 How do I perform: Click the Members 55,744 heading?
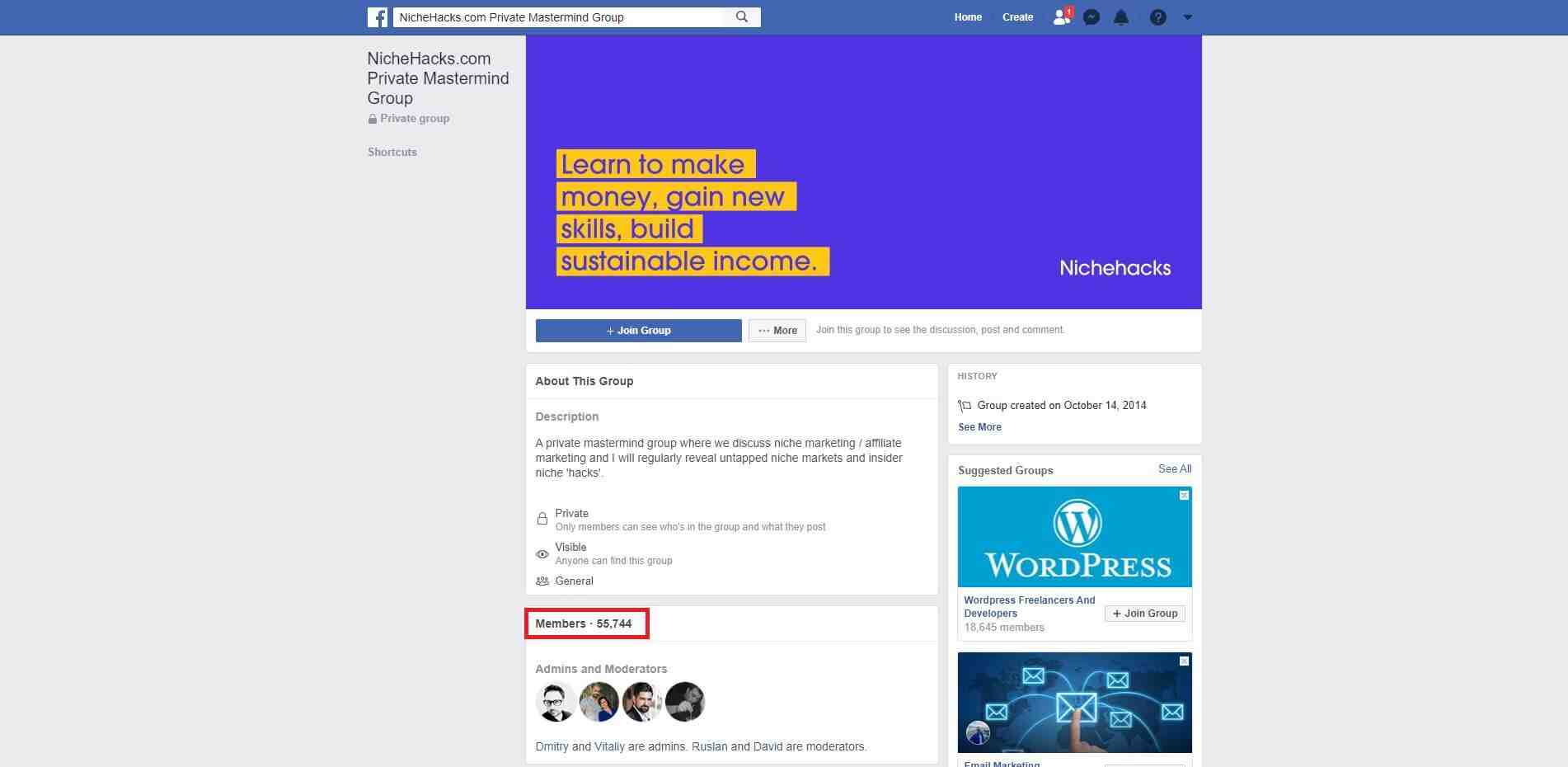click(584, 623)
